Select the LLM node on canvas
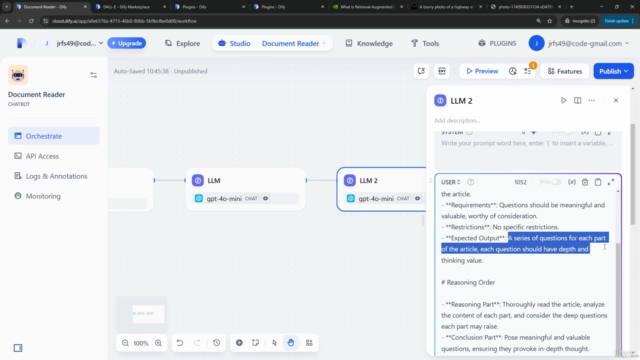This screenshot has height=360, width=640. coord(245,189)
